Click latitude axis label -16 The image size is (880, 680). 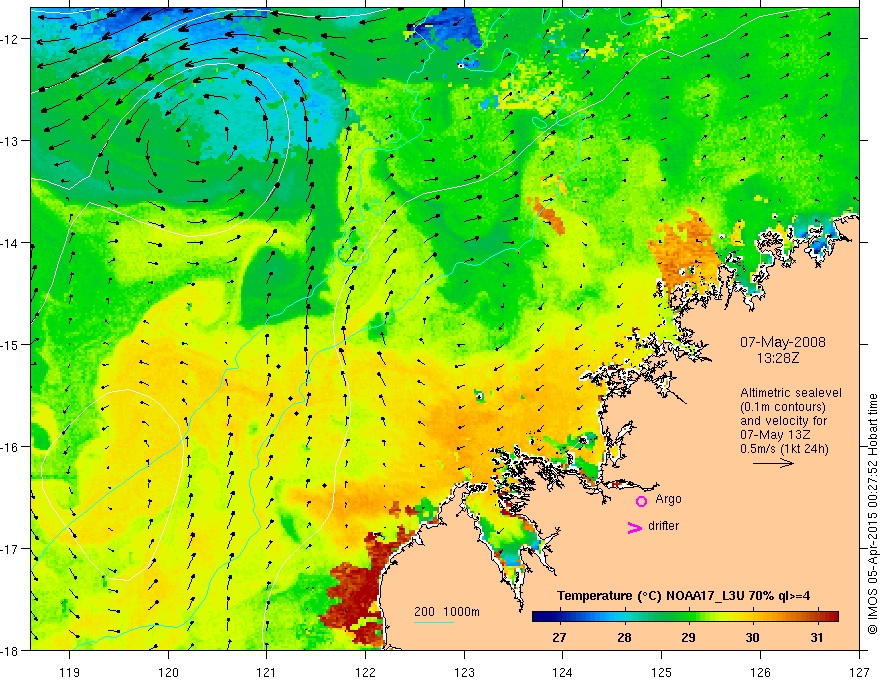pyautogui.click(x=10, y=447)
